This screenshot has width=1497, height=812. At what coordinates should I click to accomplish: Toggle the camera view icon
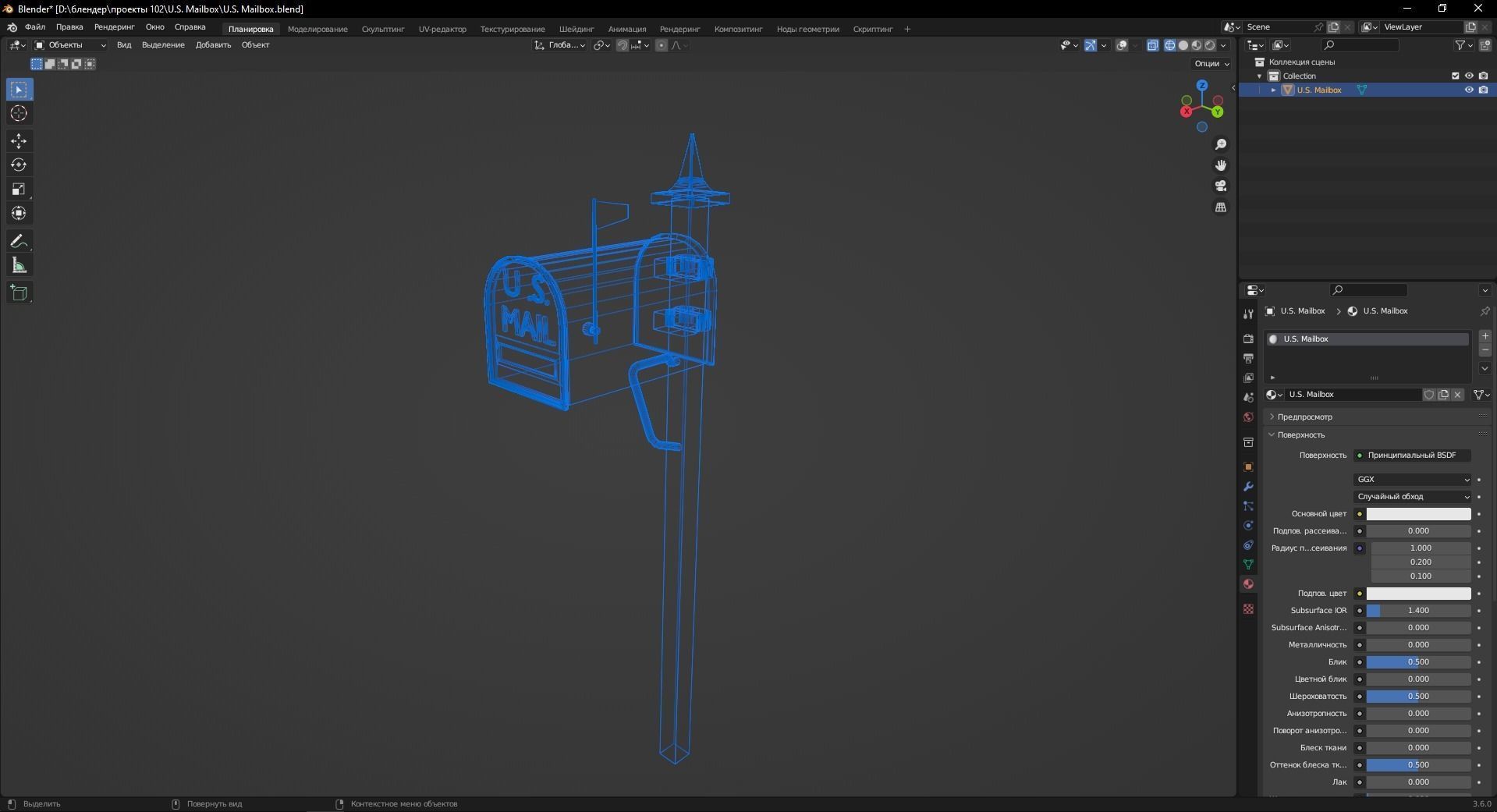pyautogui.click(x=1221, y=186)
